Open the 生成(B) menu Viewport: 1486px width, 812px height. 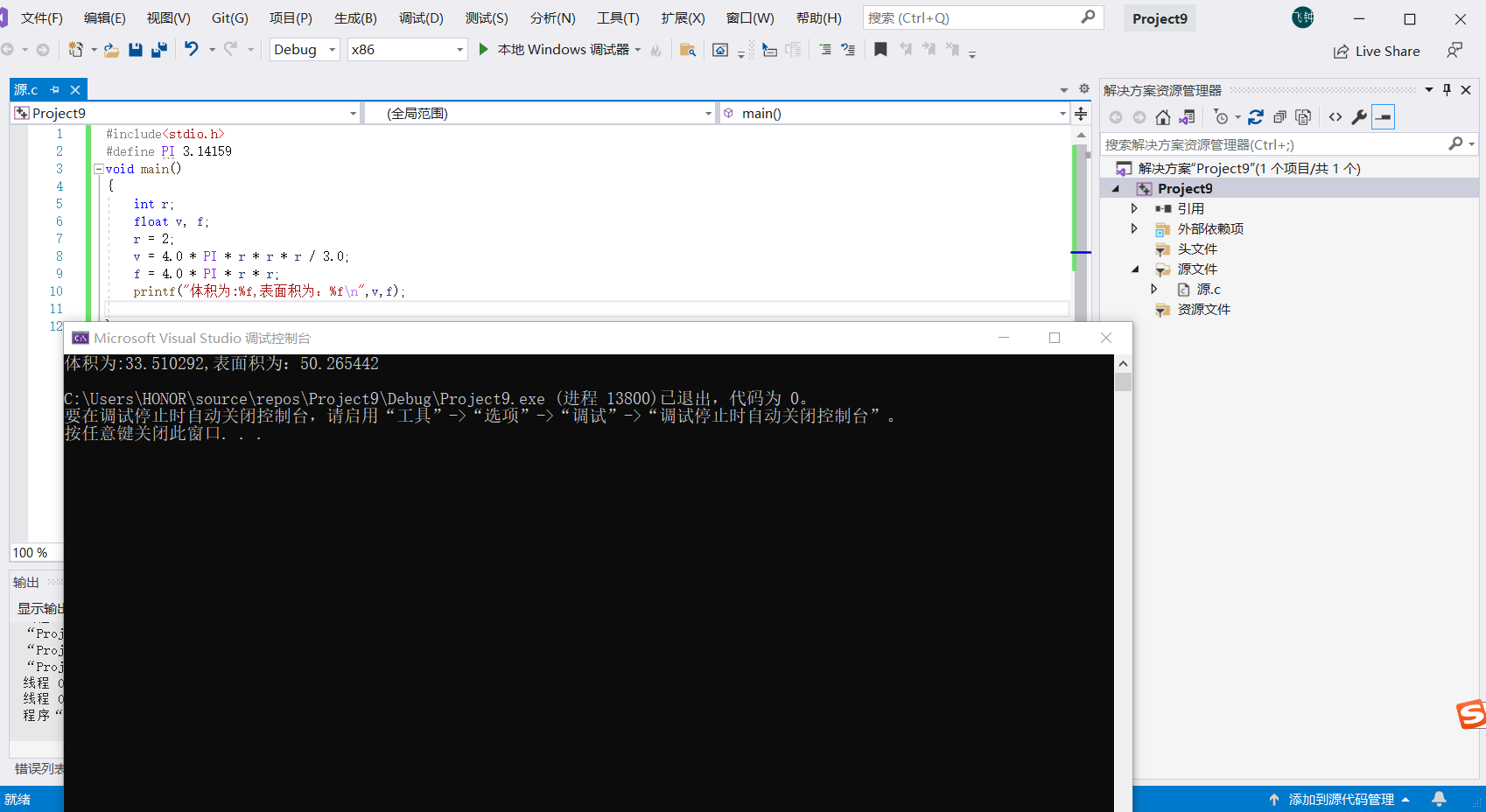355,18
